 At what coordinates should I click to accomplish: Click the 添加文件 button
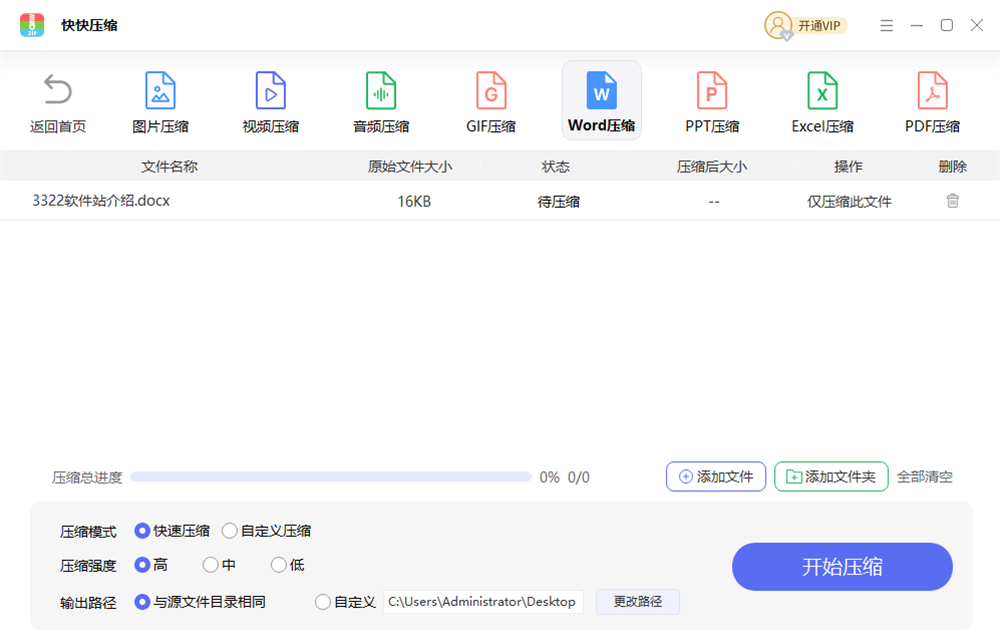(716, 477)
